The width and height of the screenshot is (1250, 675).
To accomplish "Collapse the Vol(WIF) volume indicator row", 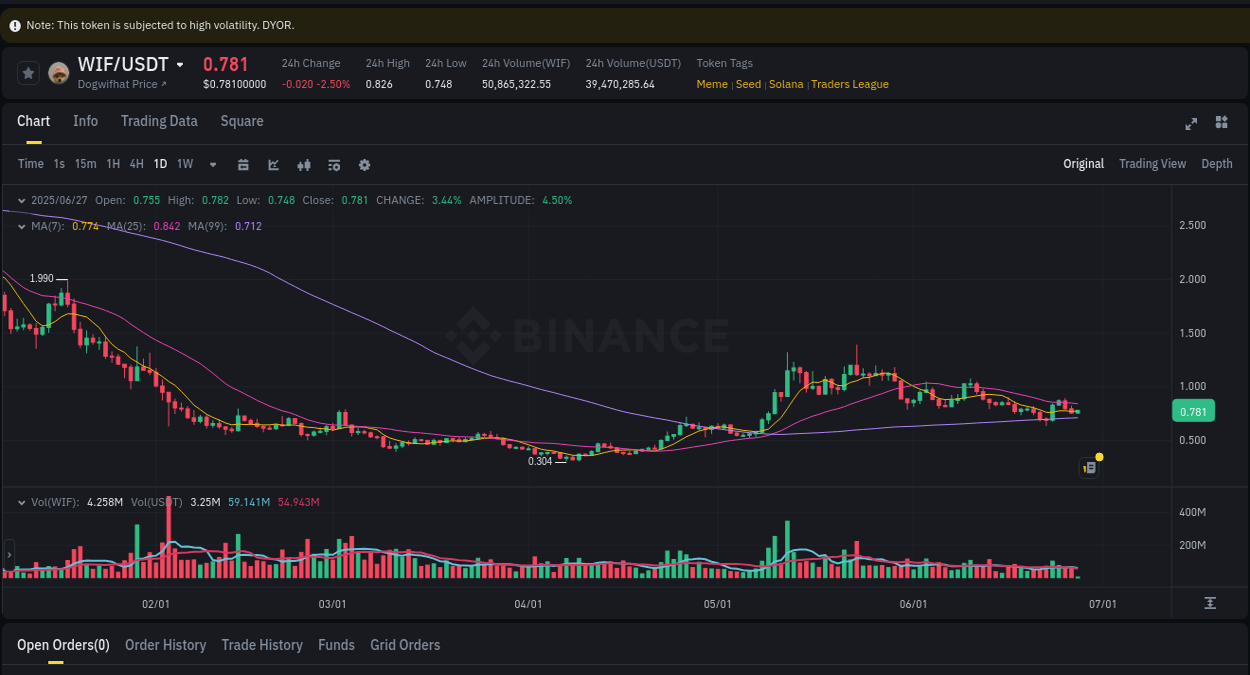I will pyautogui.click(x=21, y=501).
